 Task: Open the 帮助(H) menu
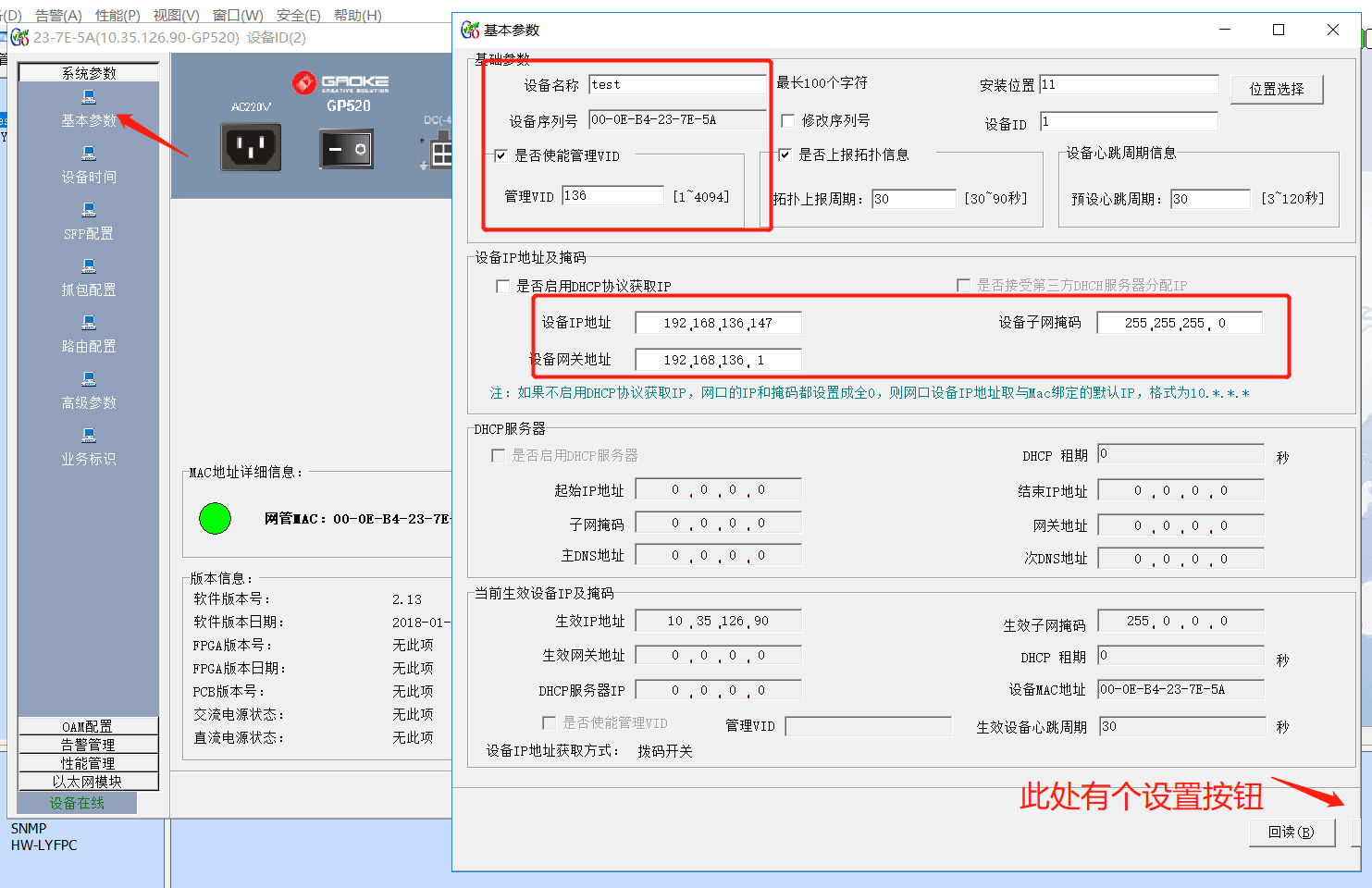358,15
